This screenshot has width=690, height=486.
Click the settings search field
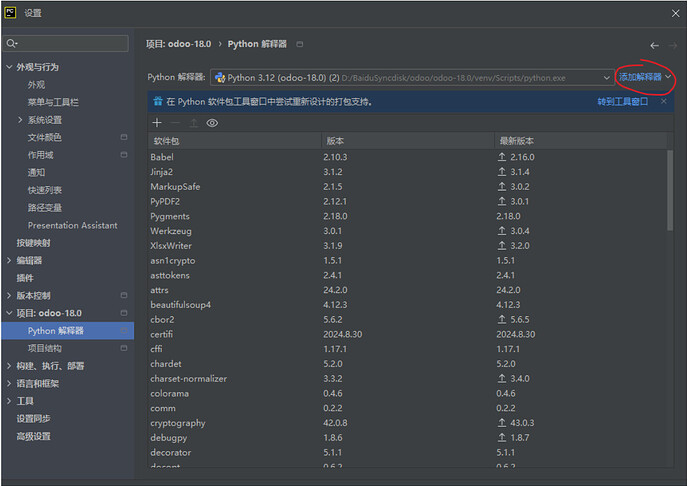click(67, 43)
